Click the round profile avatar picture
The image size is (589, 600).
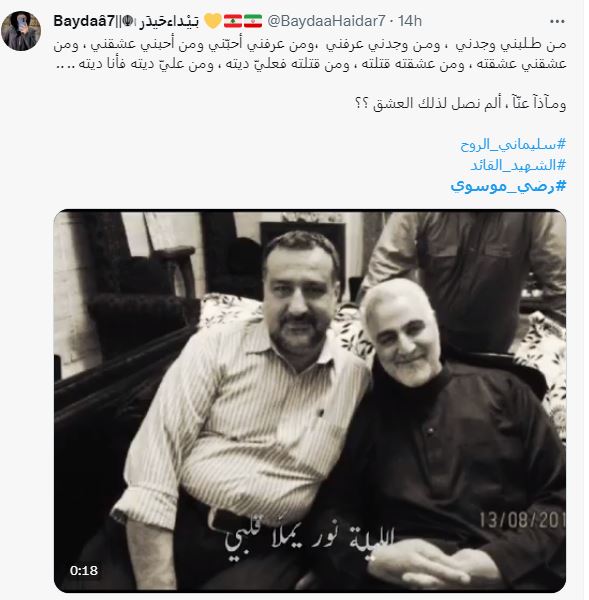21,31
